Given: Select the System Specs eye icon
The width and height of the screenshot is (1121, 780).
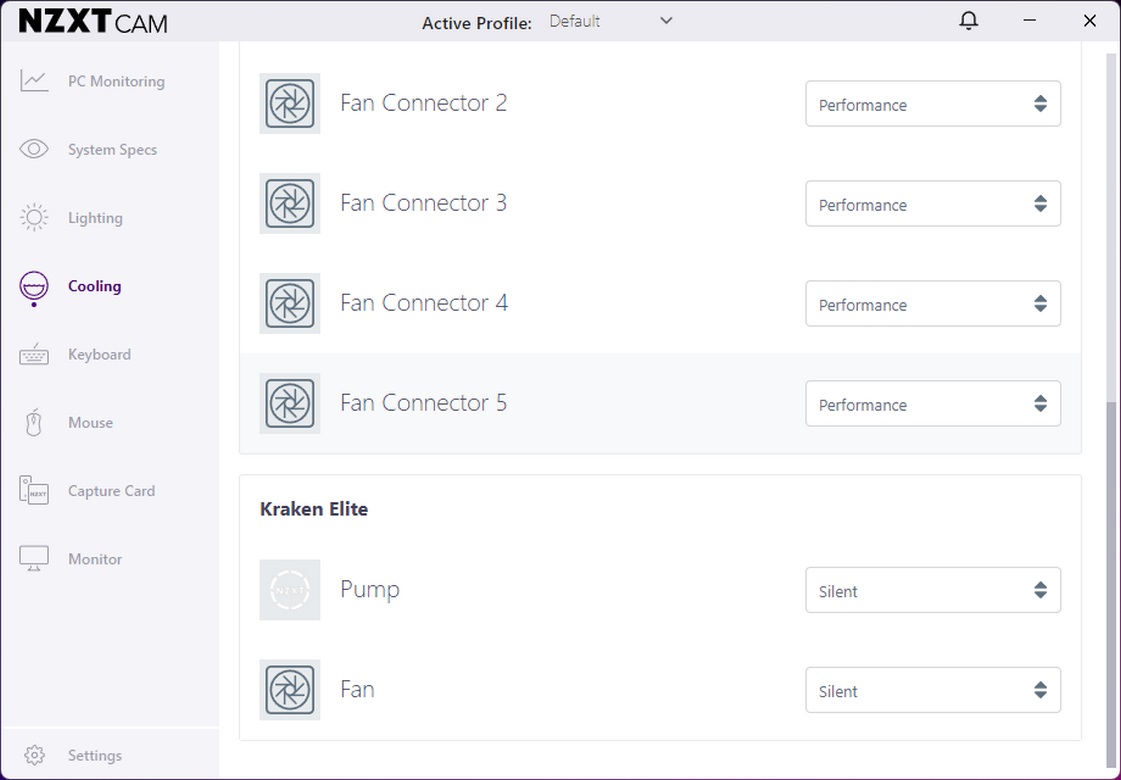Looking at the screenshot, I should coord(34,150).
